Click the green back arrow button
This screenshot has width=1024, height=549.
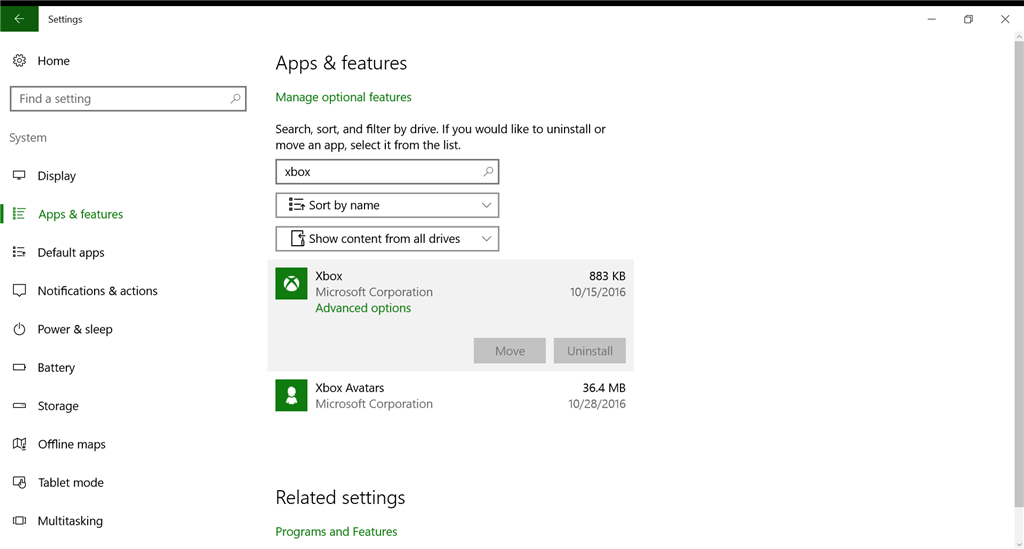pos(19,19)
